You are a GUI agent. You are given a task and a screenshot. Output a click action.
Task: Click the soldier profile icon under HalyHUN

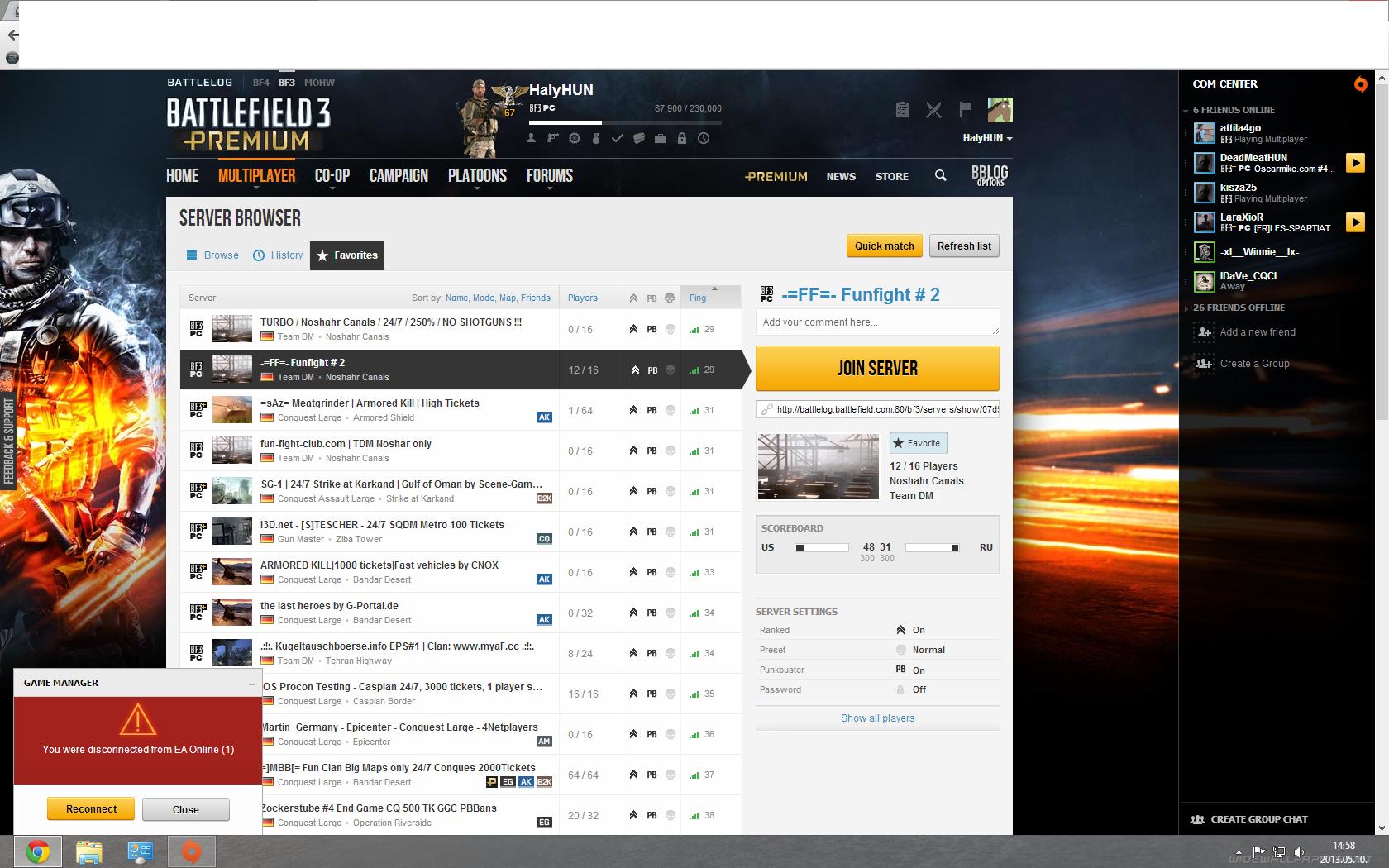point(531,138)
